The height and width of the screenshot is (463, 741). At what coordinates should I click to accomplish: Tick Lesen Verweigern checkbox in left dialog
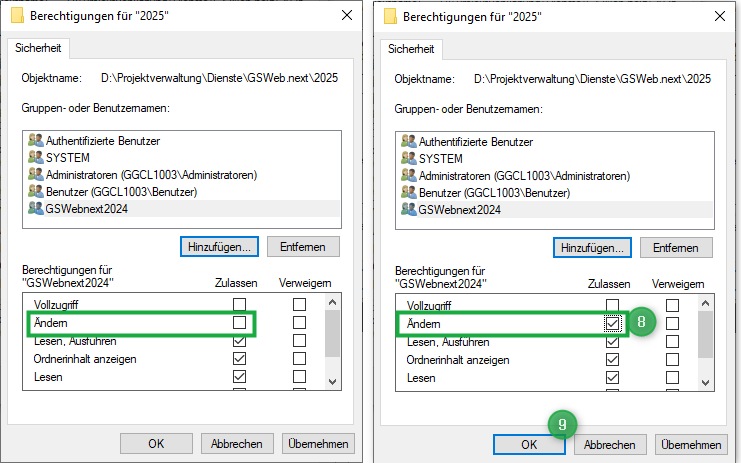[x=299, y=377]
